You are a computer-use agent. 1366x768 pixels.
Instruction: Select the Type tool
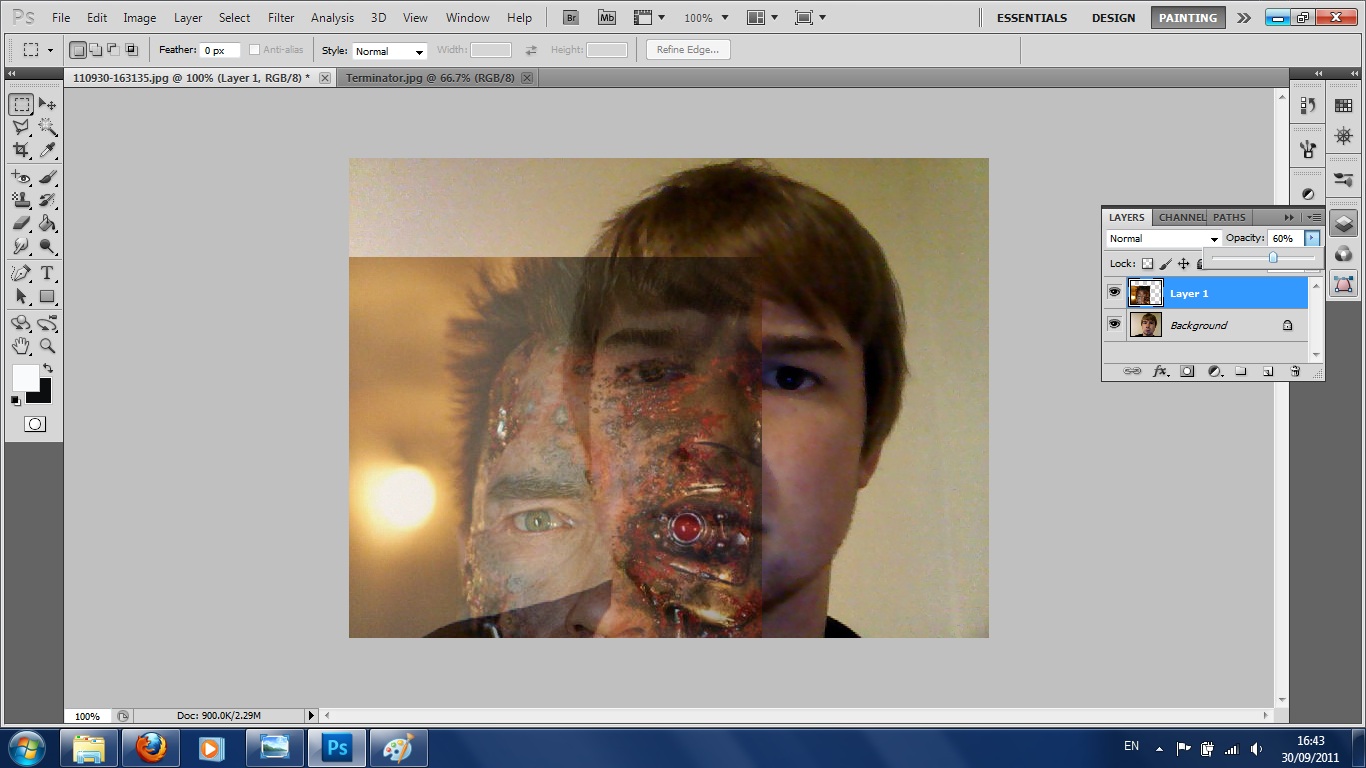pos(47,274)
